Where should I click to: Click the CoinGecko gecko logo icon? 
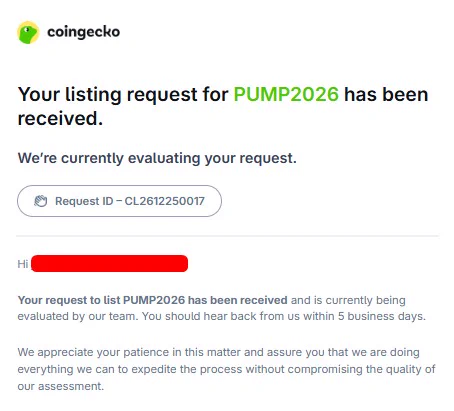28,32
